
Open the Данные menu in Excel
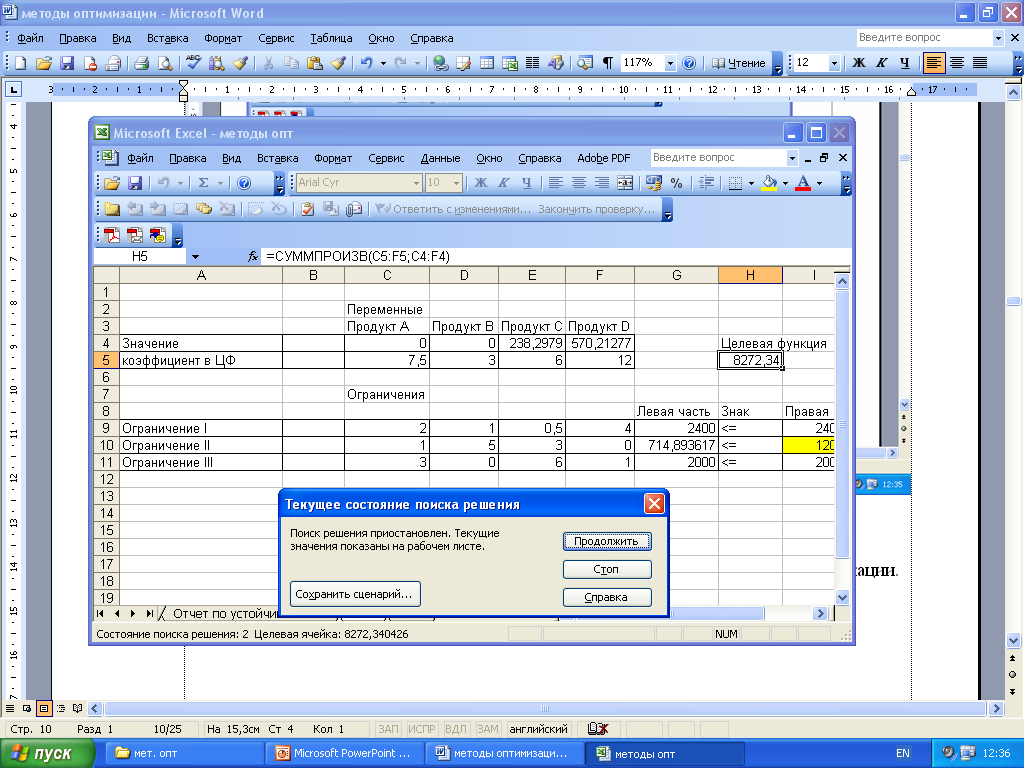(x=440, y=158)
